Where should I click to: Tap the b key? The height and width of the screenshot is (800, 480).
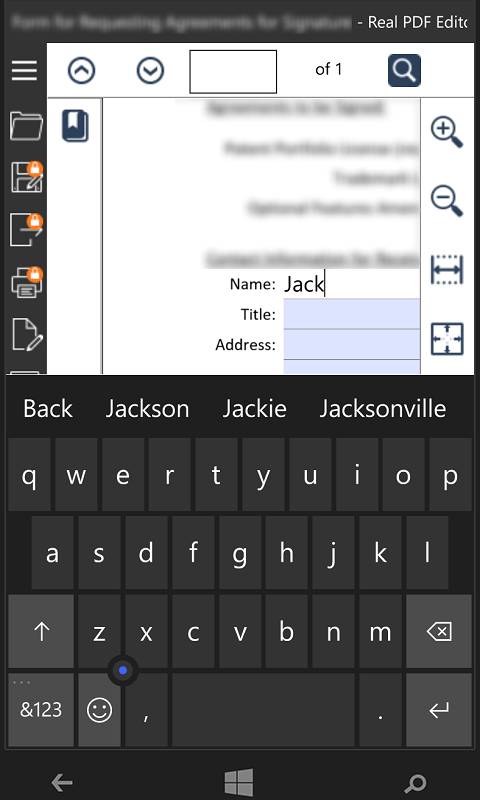[287, 631]
